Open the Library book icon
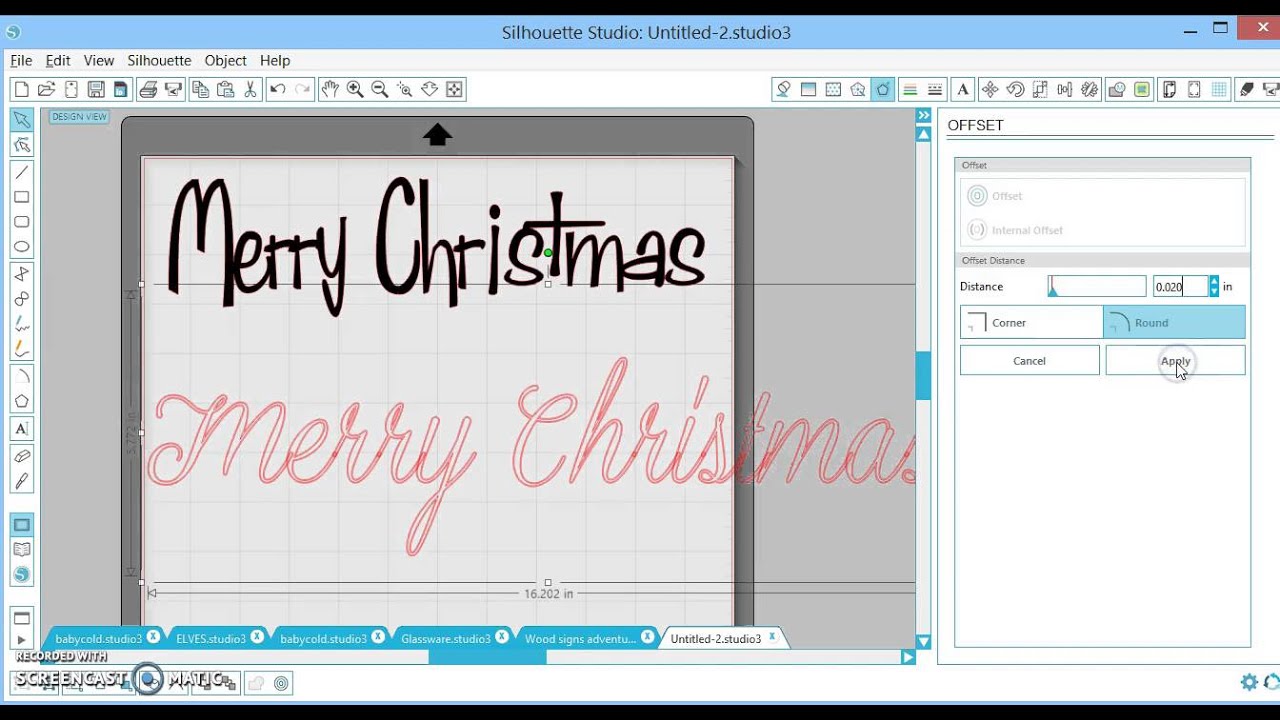This screenshot has width=1280, height=720. point(21,549)
